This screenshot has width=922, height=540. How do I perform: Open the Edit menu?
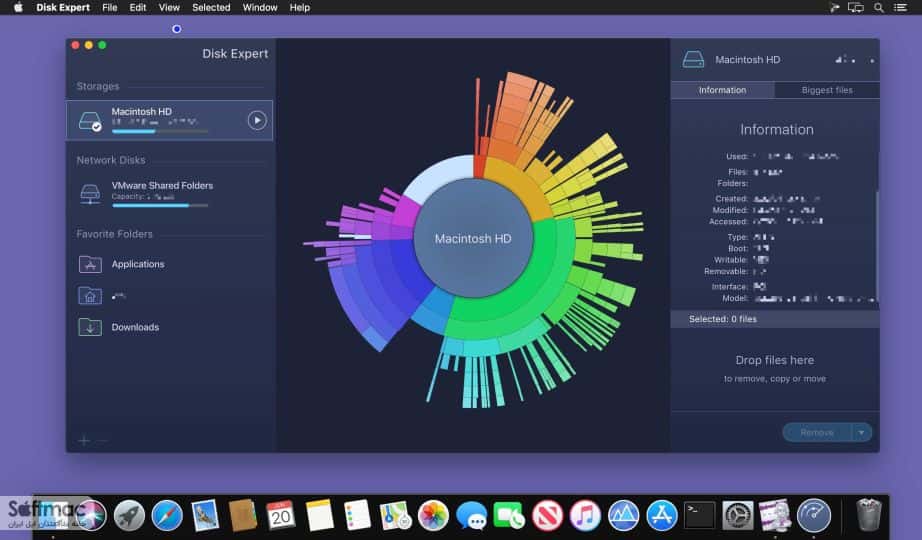click(138, 8)
